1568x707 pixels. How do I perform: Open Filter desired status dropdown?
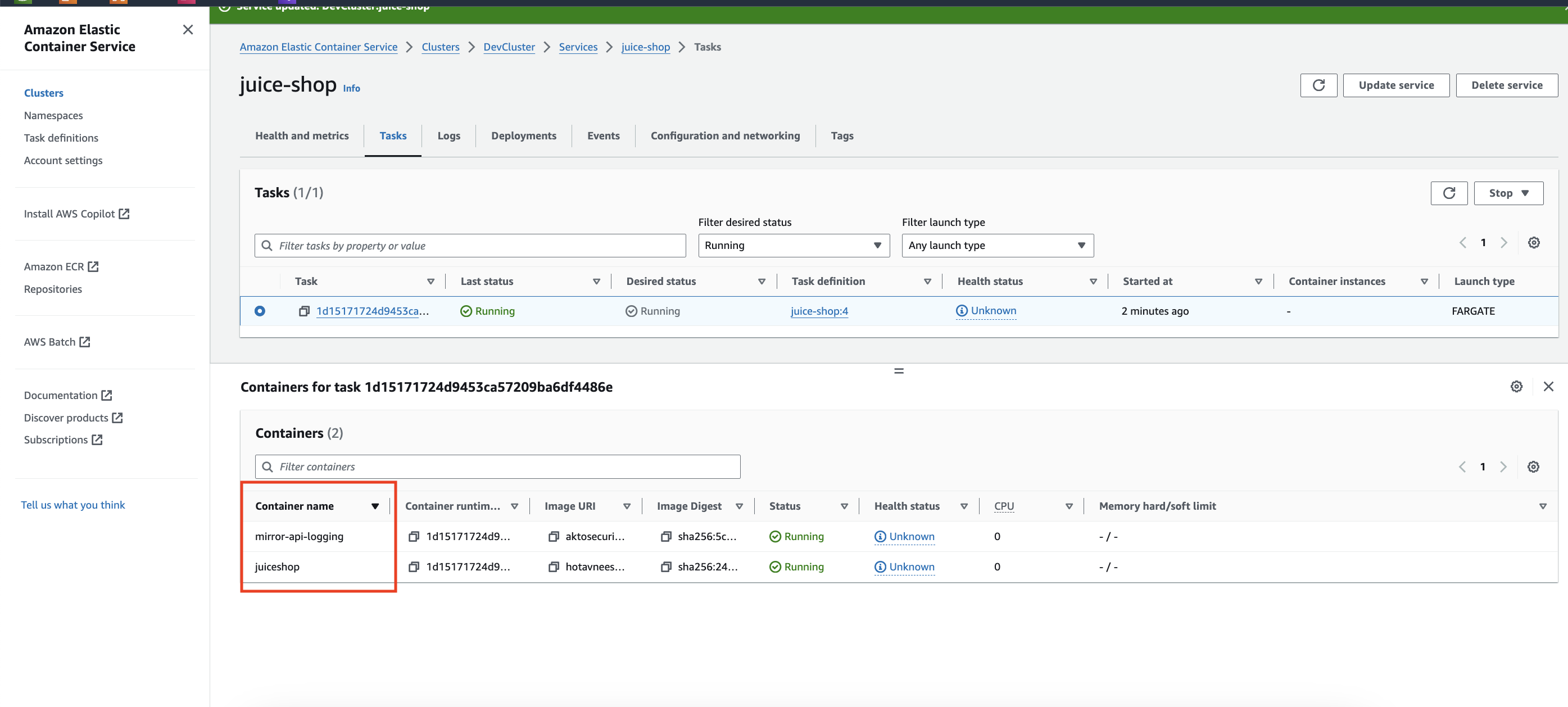[793, 245]
